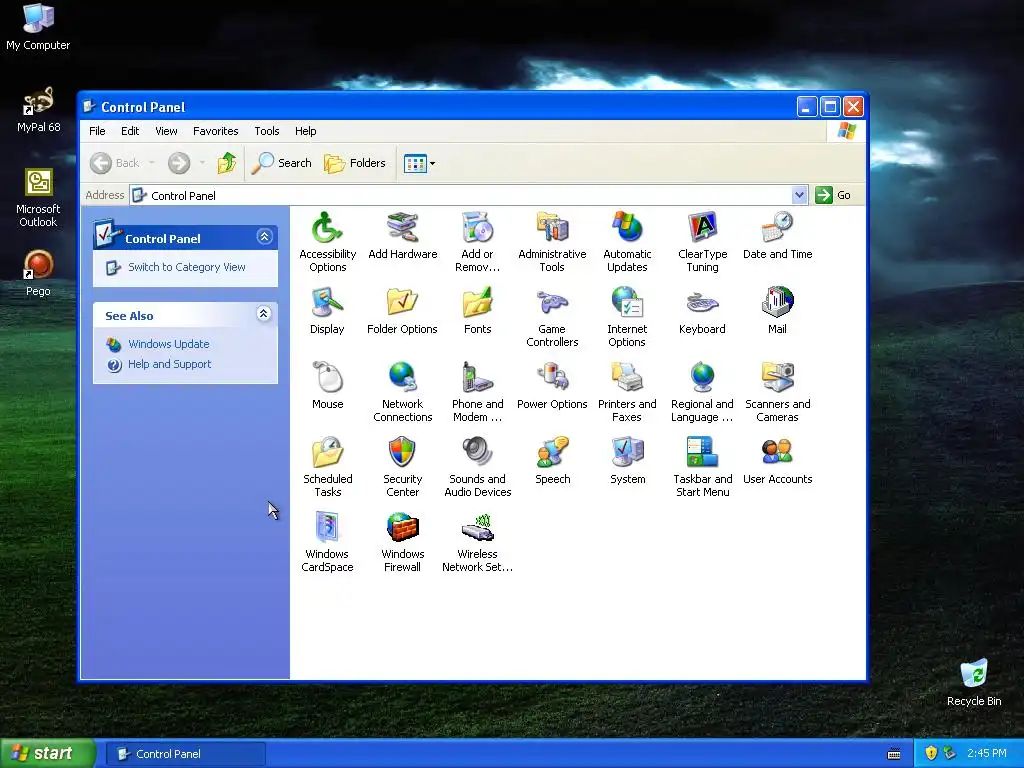Click the Security alert shield tray icon
The height and width of the screenshot is (768, 1024).
click(931, 753)
